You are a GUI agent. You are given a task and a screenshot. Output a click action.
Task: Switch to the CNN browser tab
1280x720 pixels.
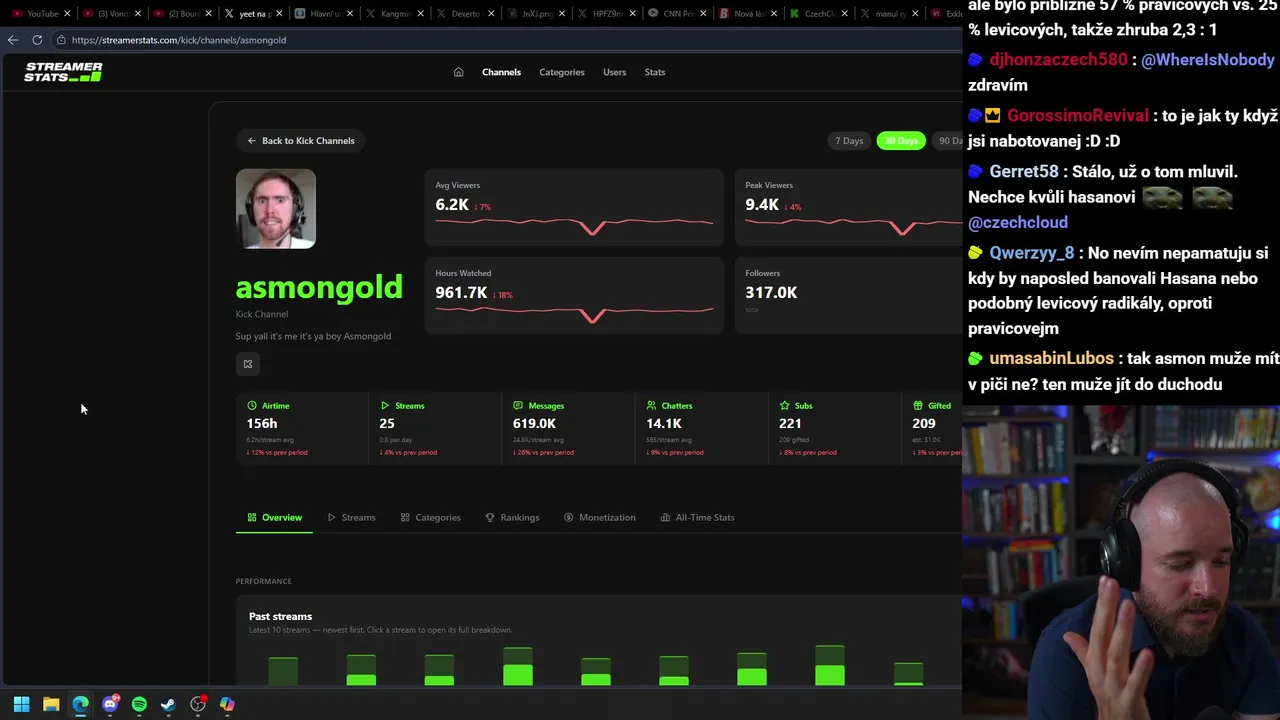pyautogui.click(x=678, y=14)
